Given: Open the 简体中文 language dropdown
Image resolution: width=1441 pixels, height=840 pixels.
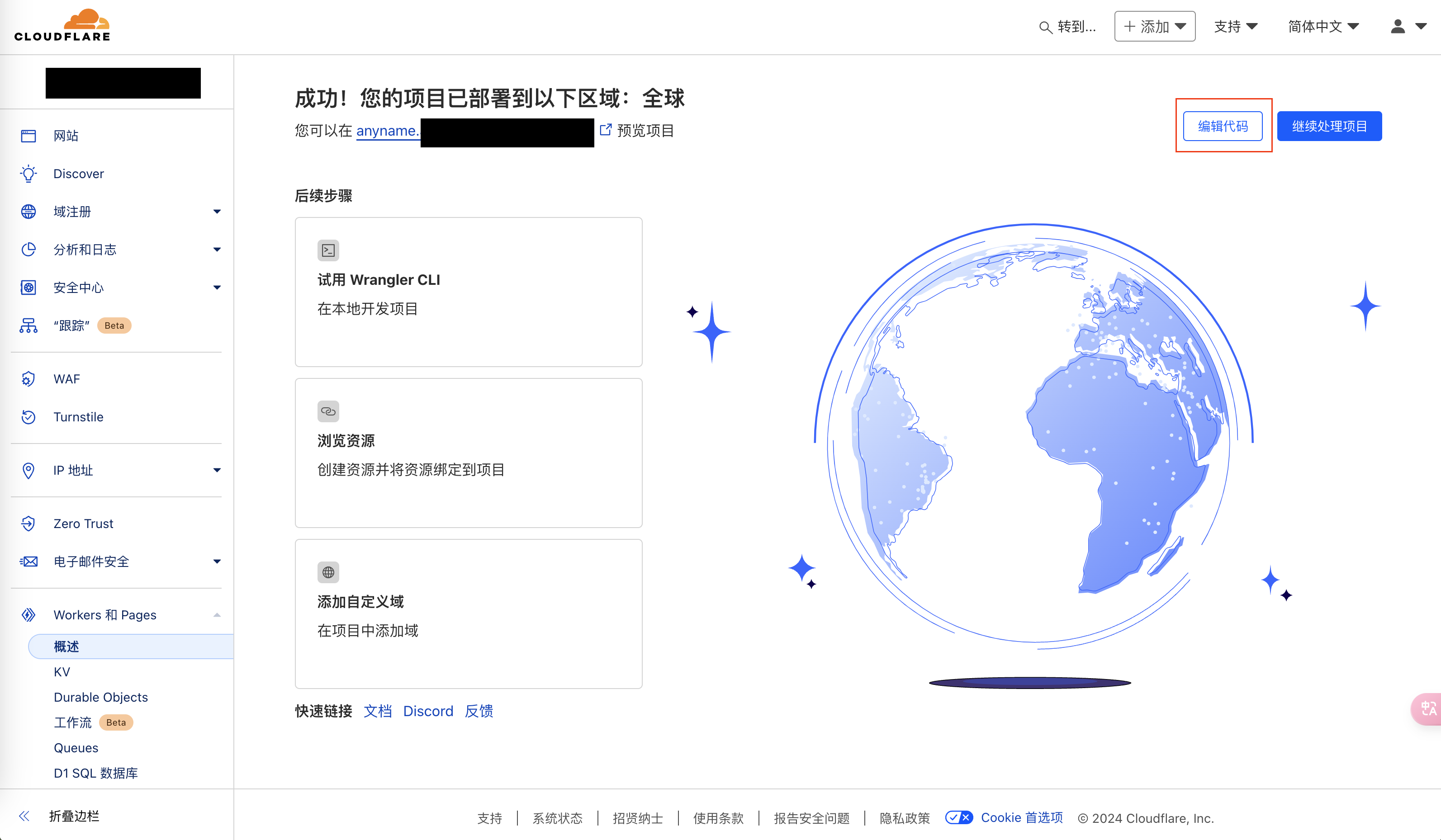Looking at the screenshot, I should coord(1323,26).
